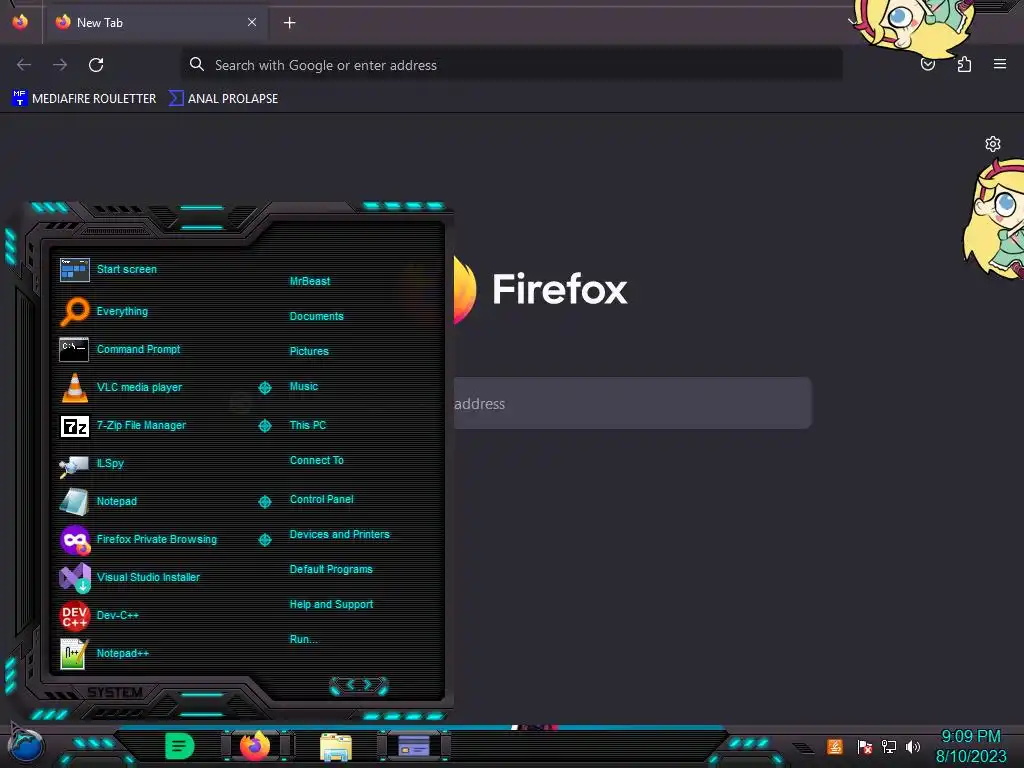Click the Java update tray icon
This screenshot has height=768, width=1024.
[x=835, y=746]
